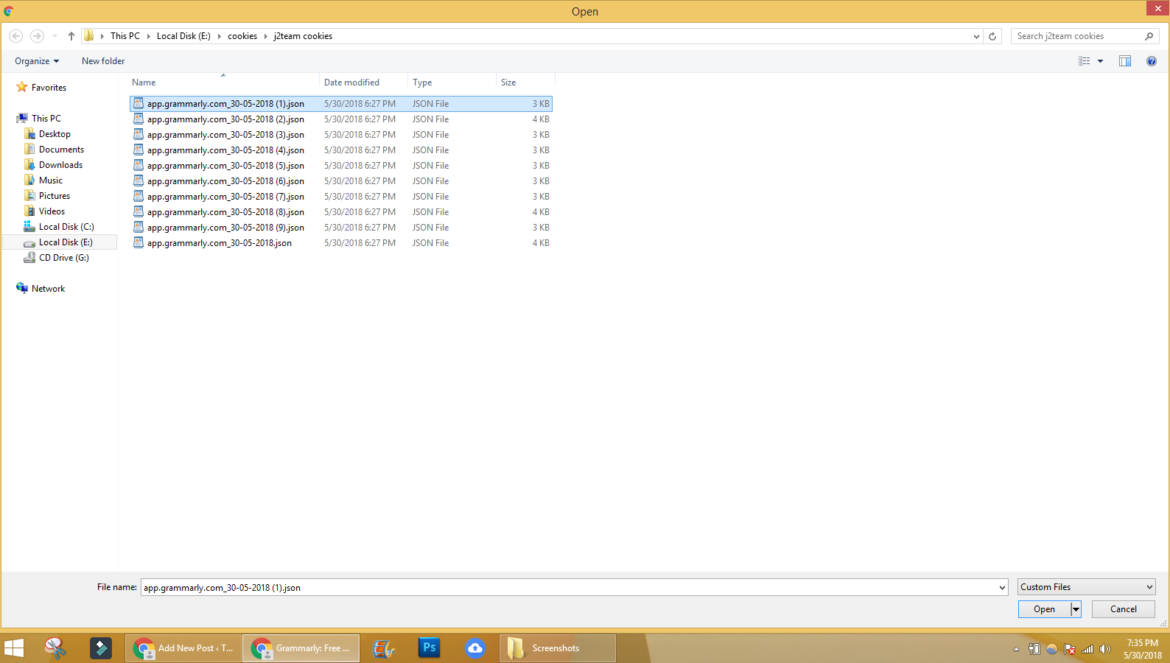Click the search magnifier icon
1170x663 pixels.
pos(1149,36)
